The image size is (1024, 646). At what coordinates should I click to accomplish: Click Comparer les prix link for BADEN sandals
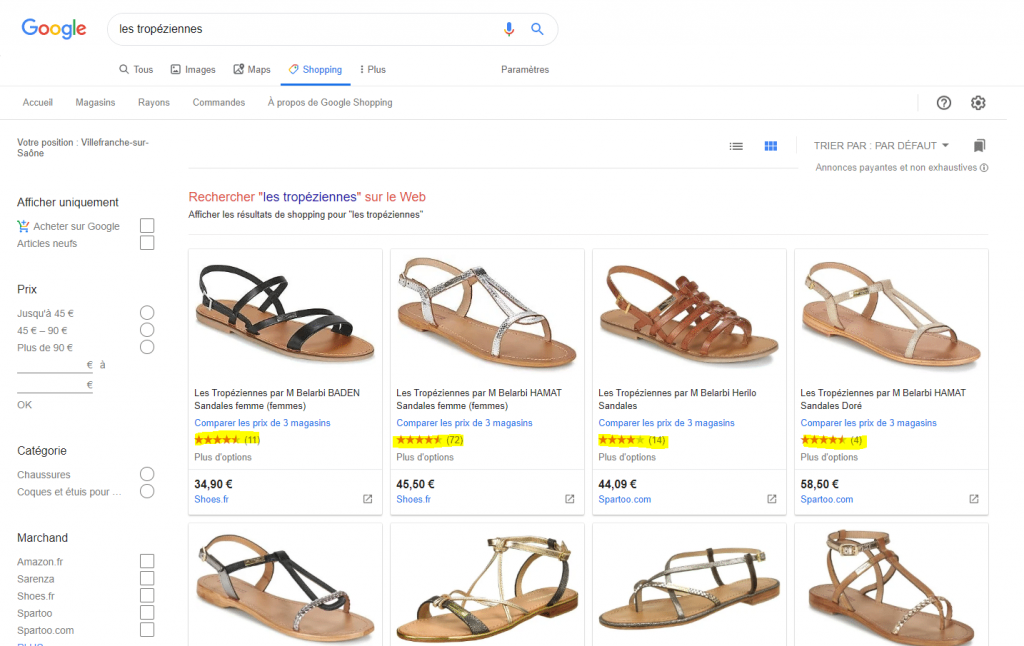tap(263, 423)
